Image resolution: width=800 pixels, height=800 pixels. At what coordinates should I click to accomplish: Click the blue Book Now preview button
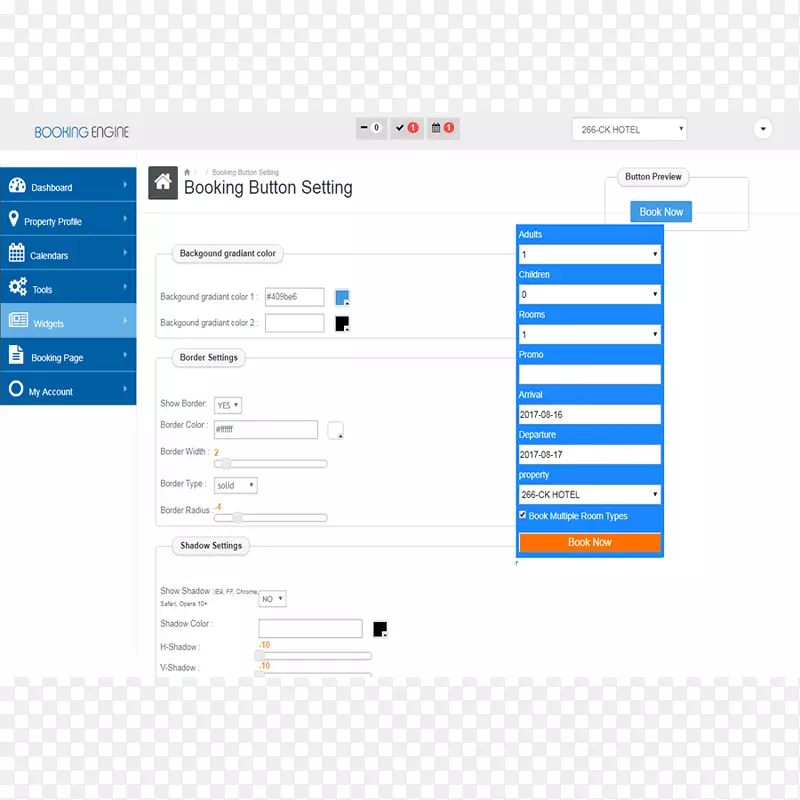[661, 212]
